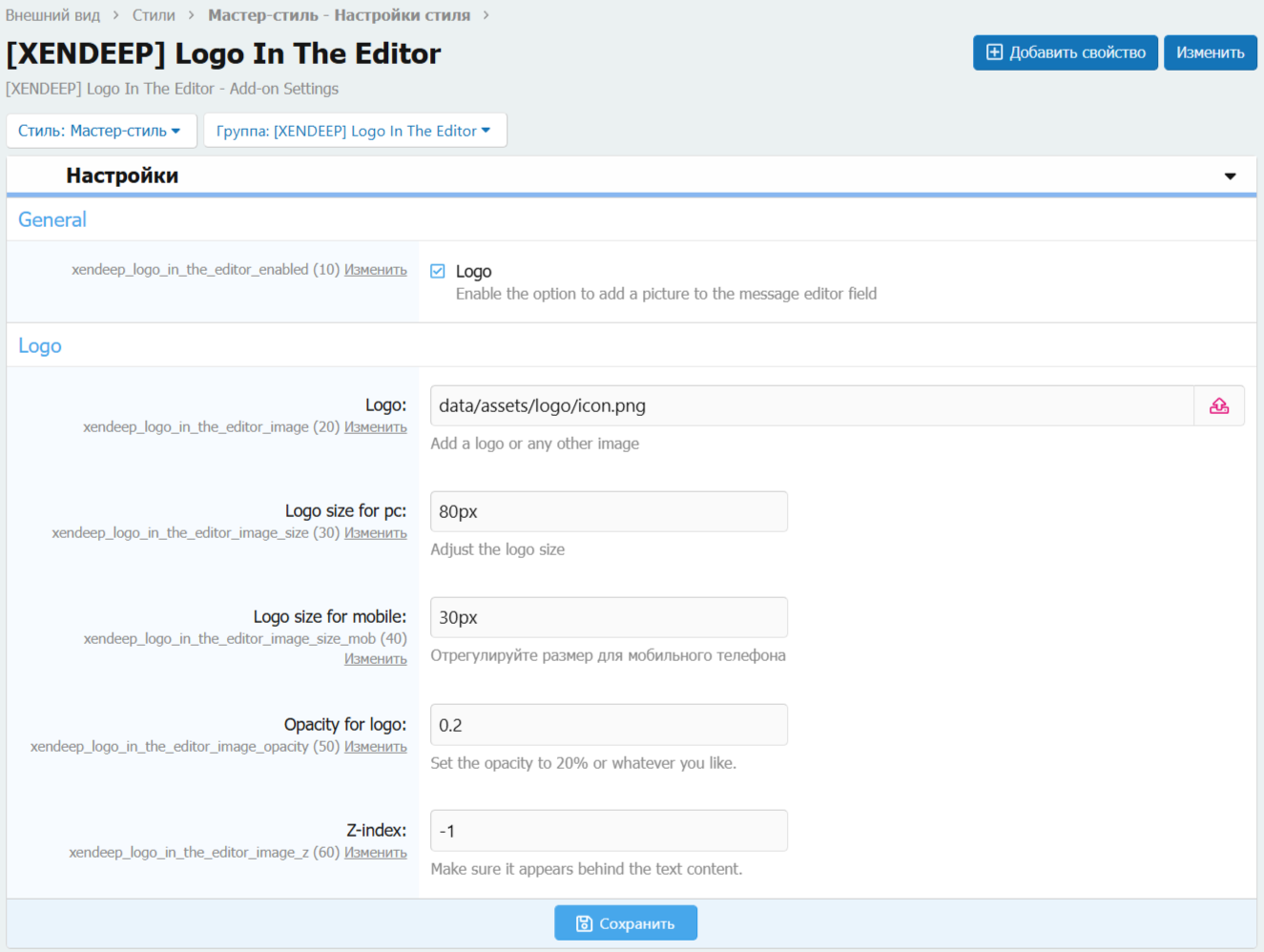Image resolution: width=1264 pixels, height=952 pixels.
Task: Focus the logo path input field
Action: point(811,406)
